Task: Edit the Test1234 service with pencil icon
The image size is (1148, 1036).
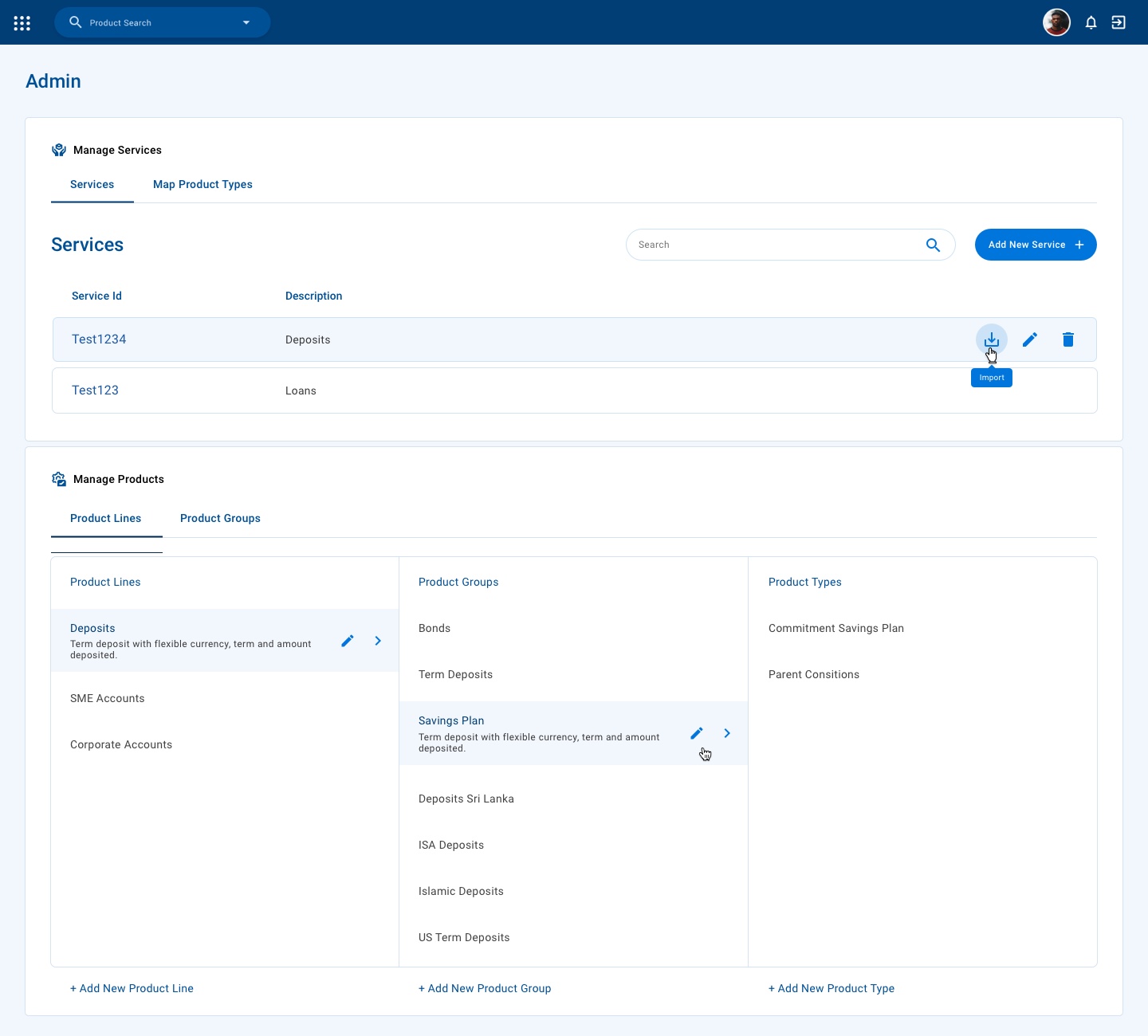Action: 1030,339
